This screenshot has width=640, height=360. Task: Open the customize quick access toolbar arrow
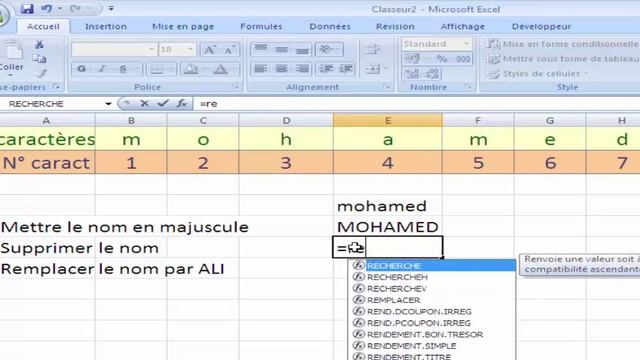111,9
